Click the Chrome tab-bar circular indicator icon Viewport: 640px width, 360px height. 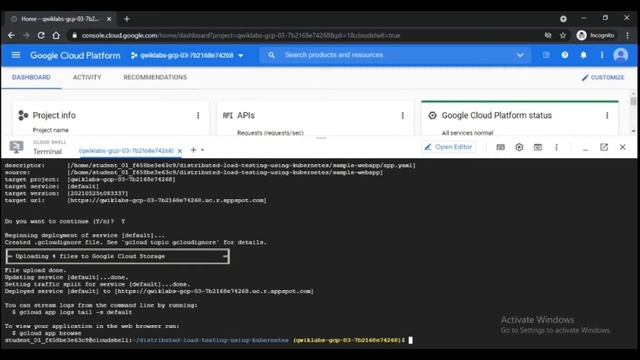coord(563,19)
